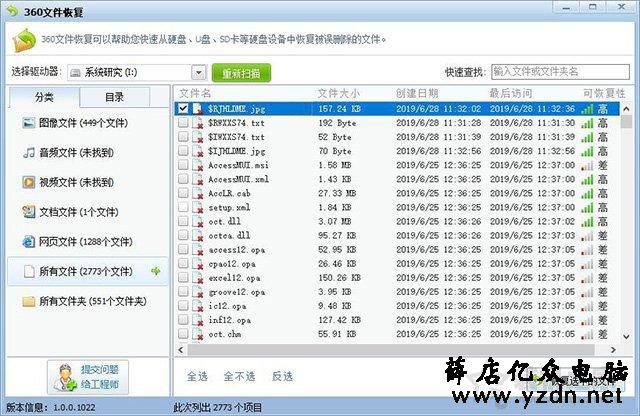Viewport: 640px width, 416px height.
Task: Click the 提交问题给工程师 feedback button
Action: coord(88,377)
